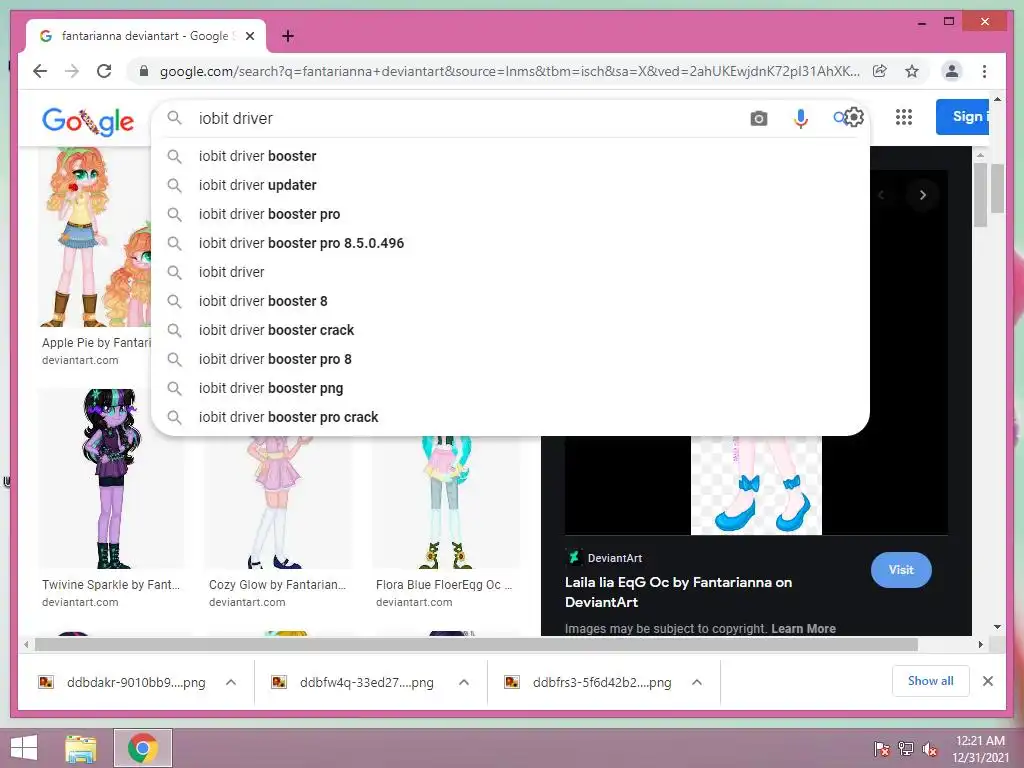Select suggestion iobit driver updater
The image size is (1024, 768).
(x=510, y=185)
